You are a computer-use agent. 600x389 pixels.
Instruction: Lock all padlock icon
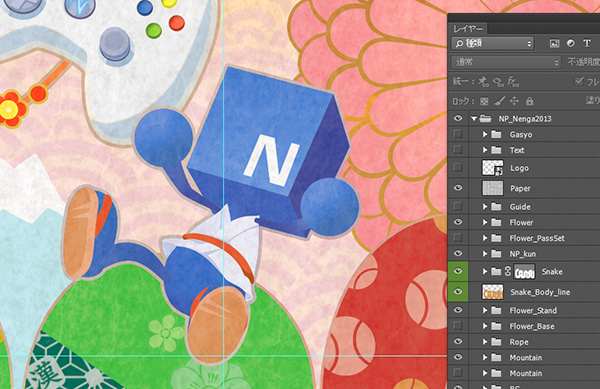pyautogui.click(x=530, y=101)
